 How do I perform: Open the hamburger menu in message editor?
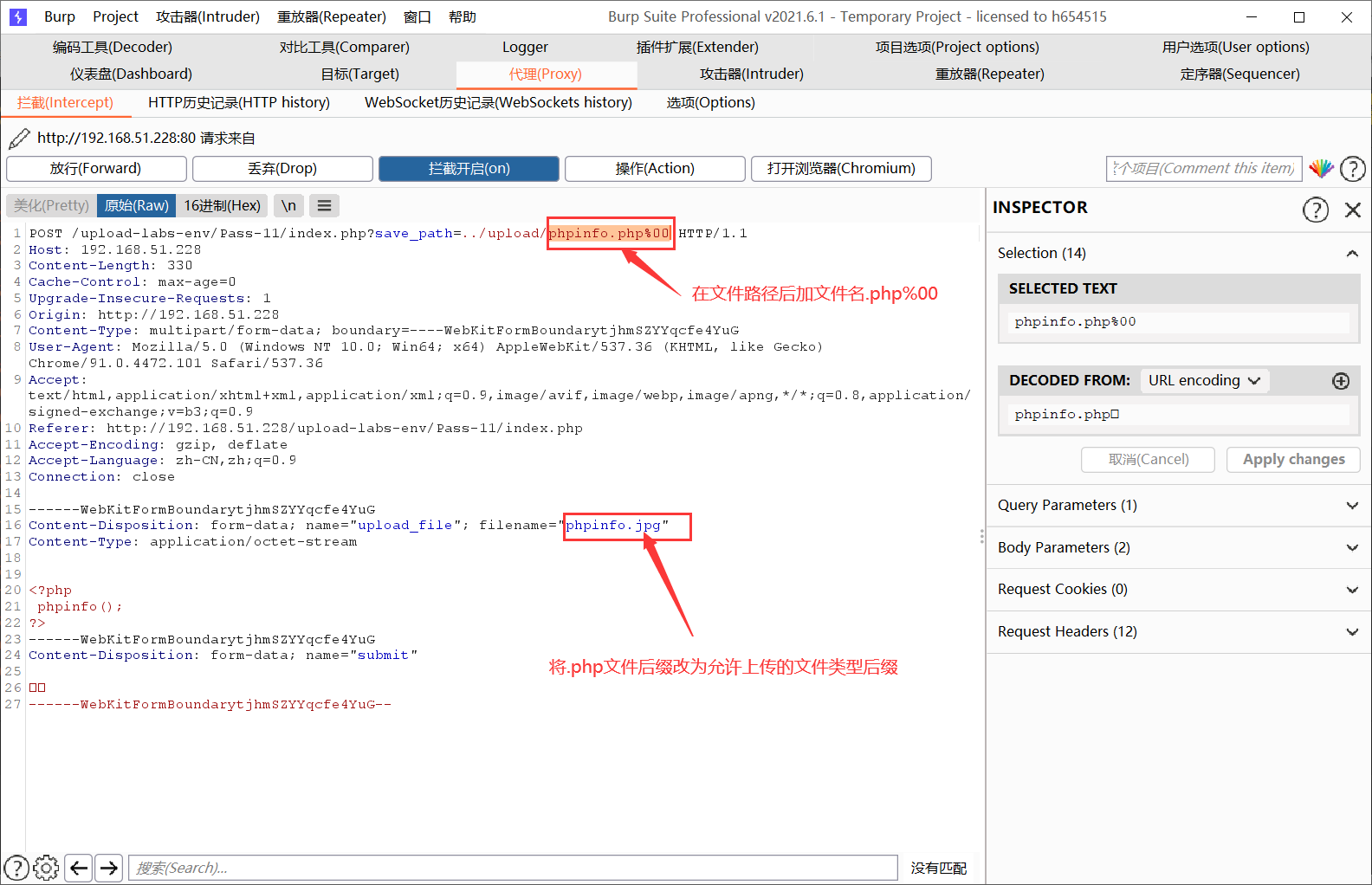click(x=324, y=205)
